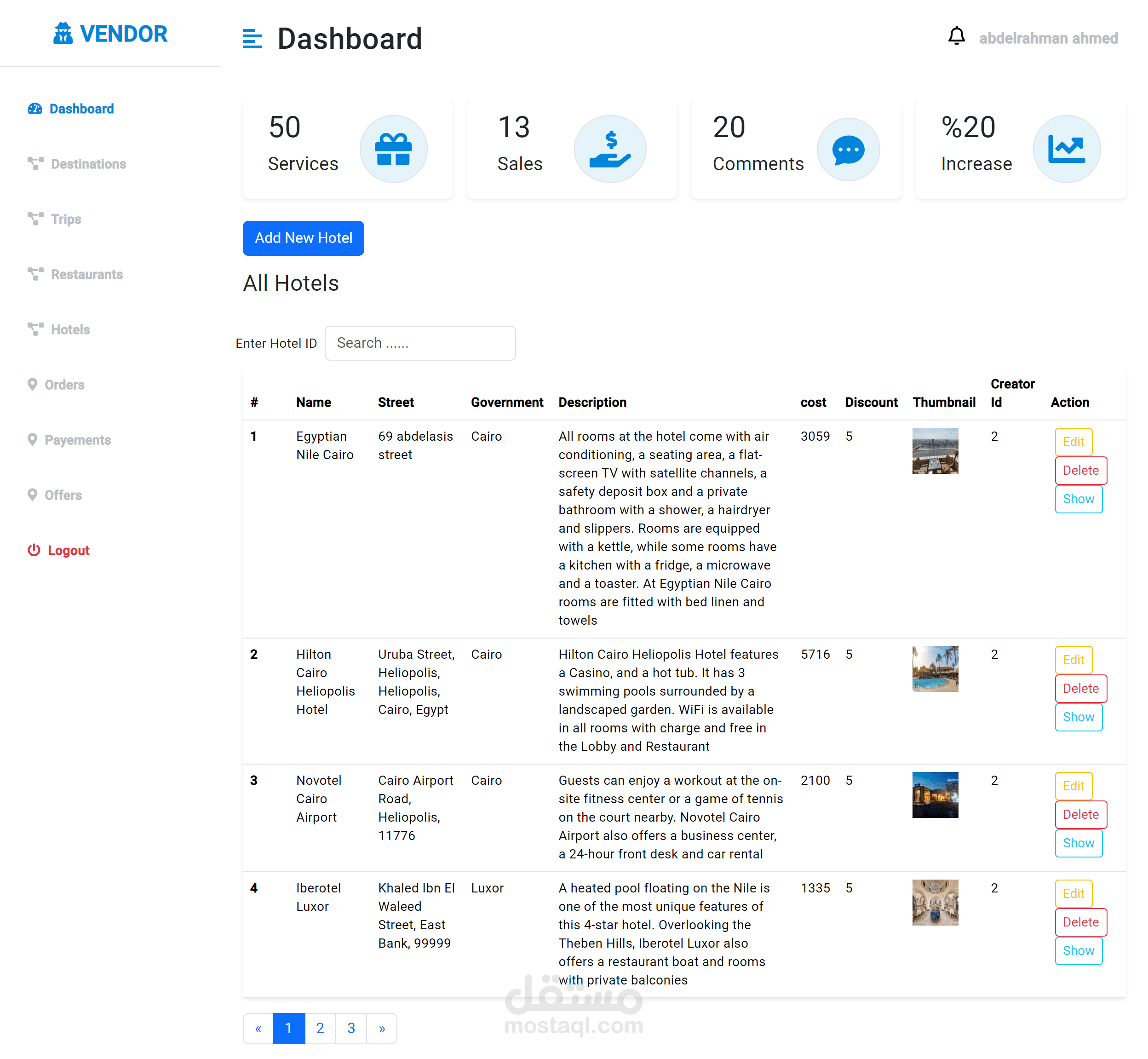Edit the Hilton Cairo Heliopolis Hotel entry
Viewport: 1148px width, 1059px height.
pos(1073,660)
